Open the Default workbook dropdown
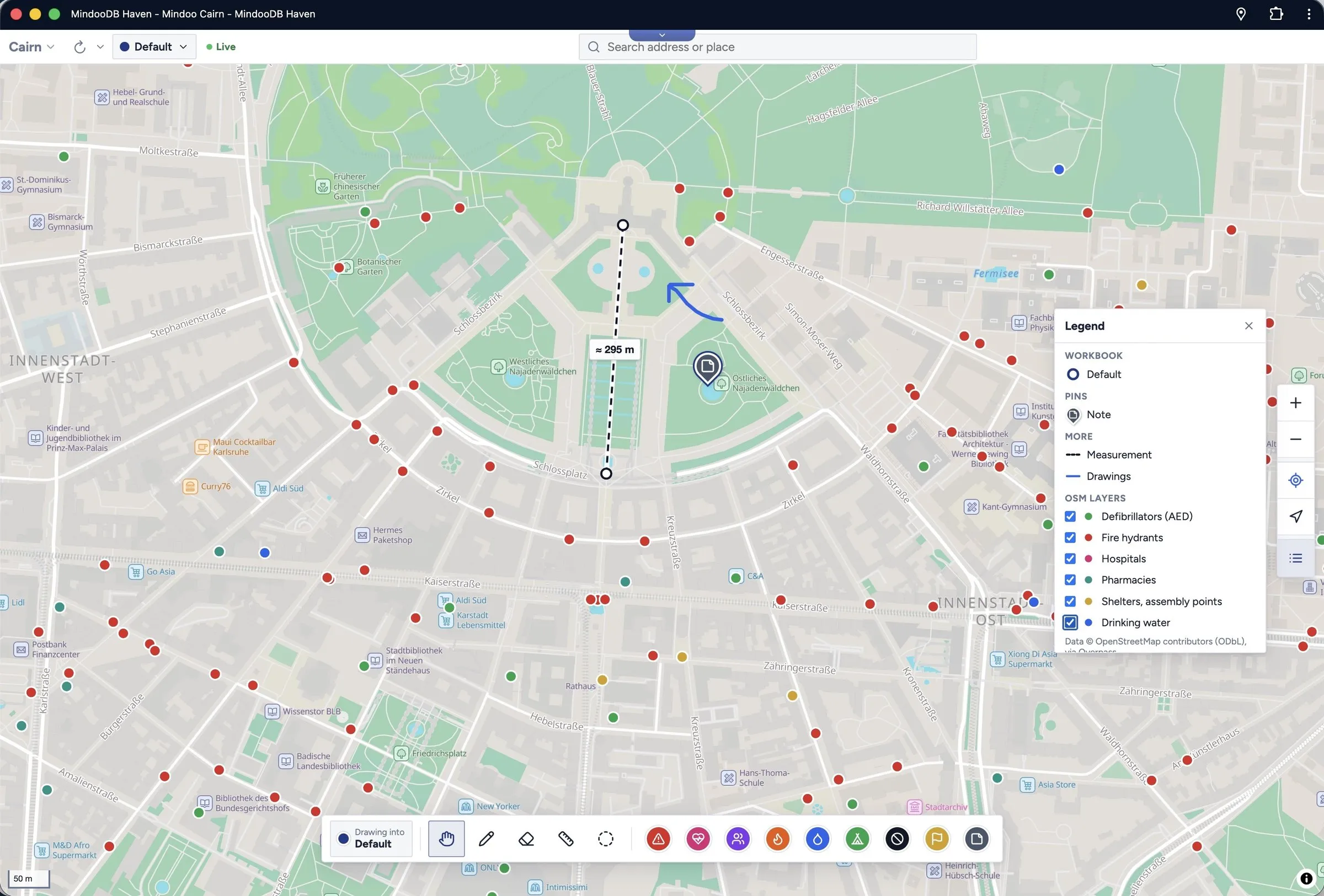 (154, 47)
